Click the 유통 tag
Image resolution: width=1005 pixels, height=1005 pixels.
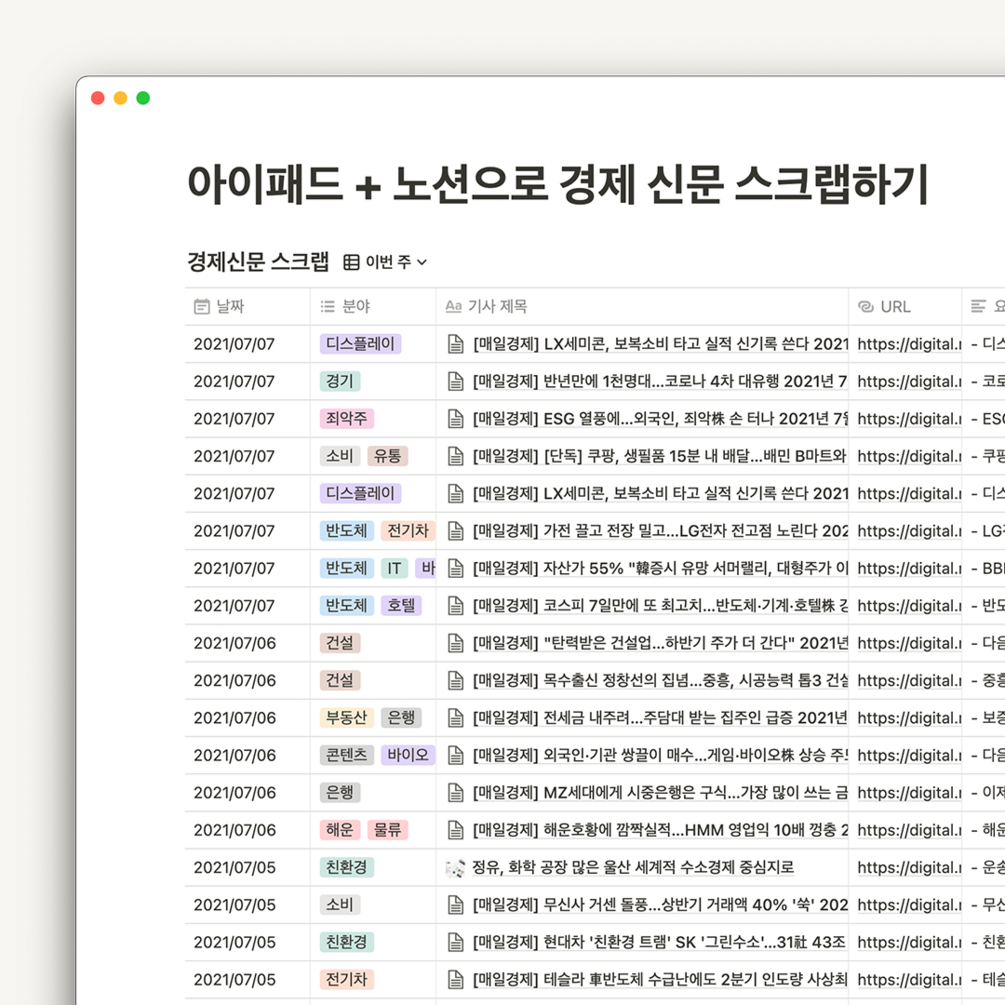pos(388,456)
